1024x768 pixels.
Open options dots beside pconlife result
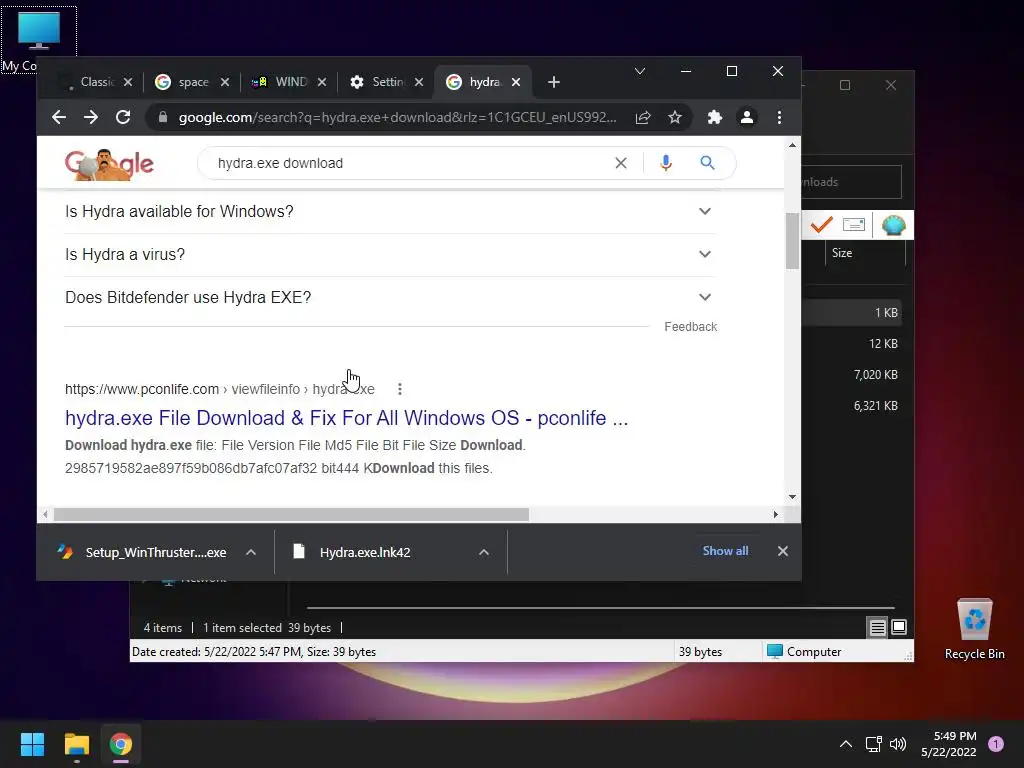tap(400, 389)
